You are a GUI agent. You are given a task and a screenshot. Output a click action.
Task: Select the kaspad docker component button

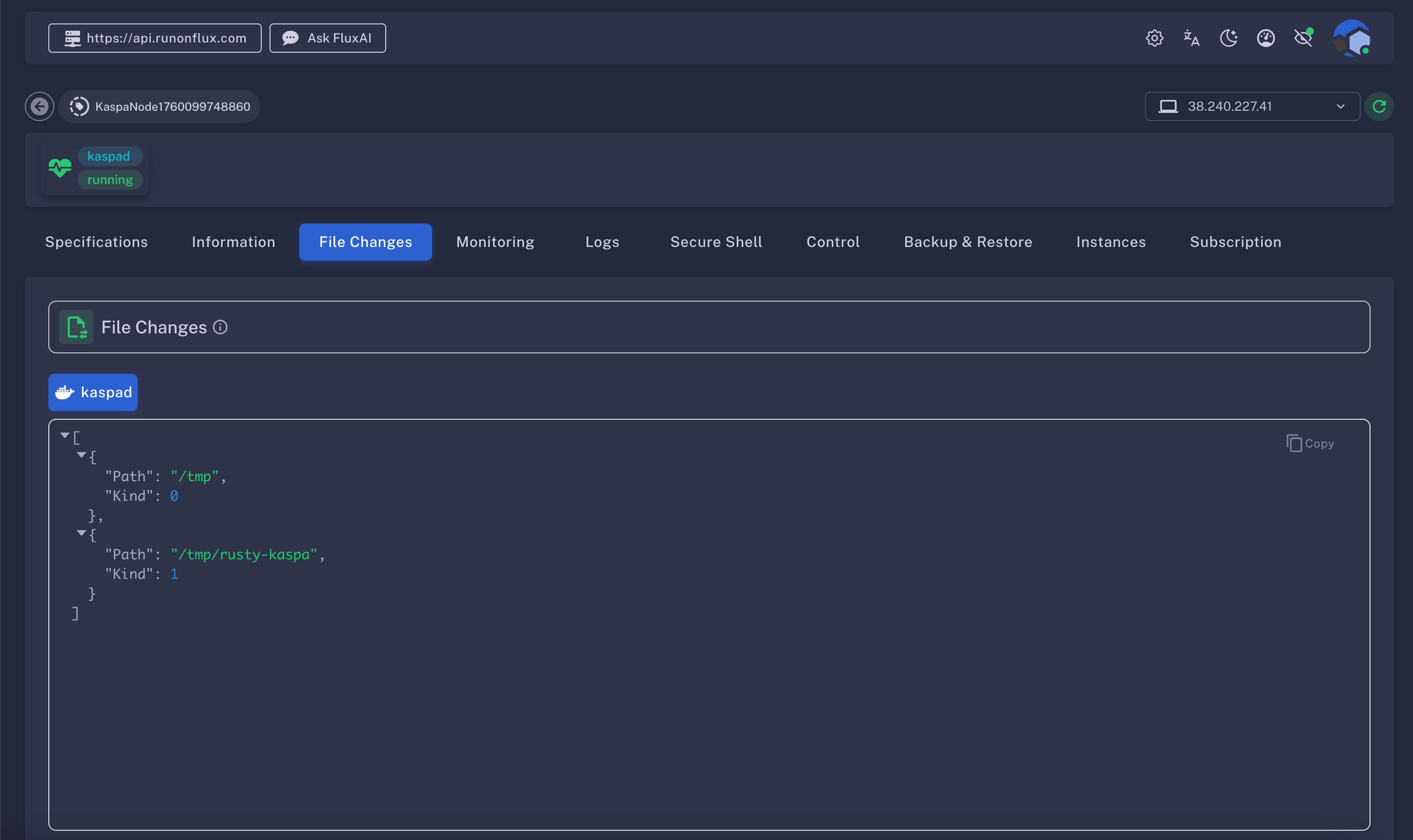point(93,392)
